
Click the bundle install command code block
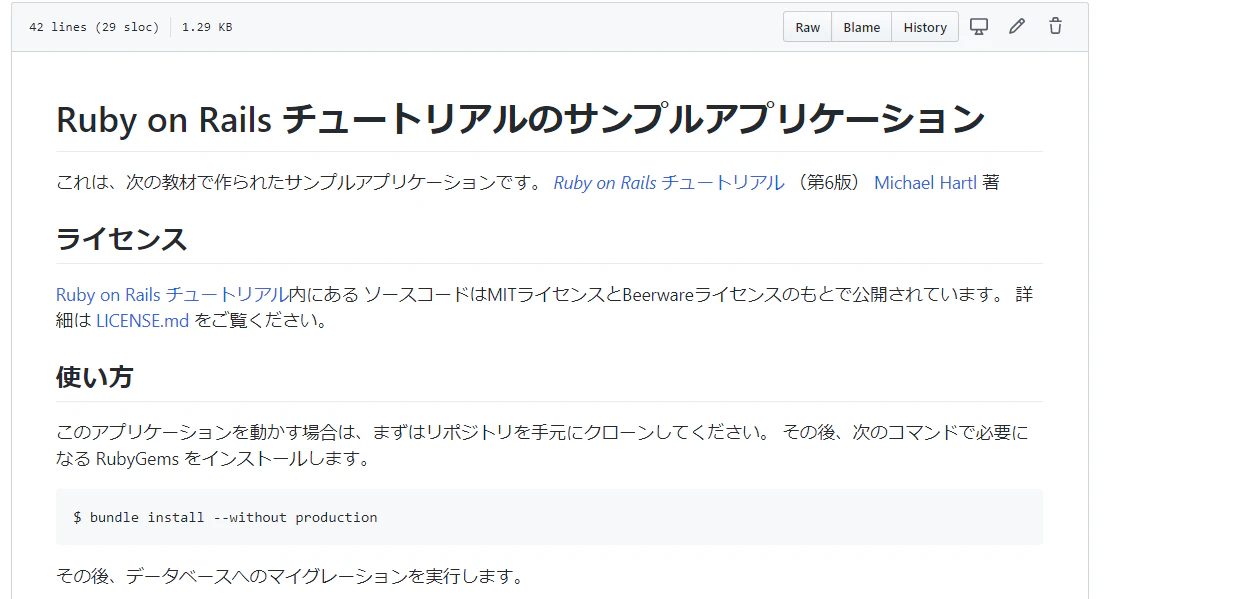(x=549, y=517)
